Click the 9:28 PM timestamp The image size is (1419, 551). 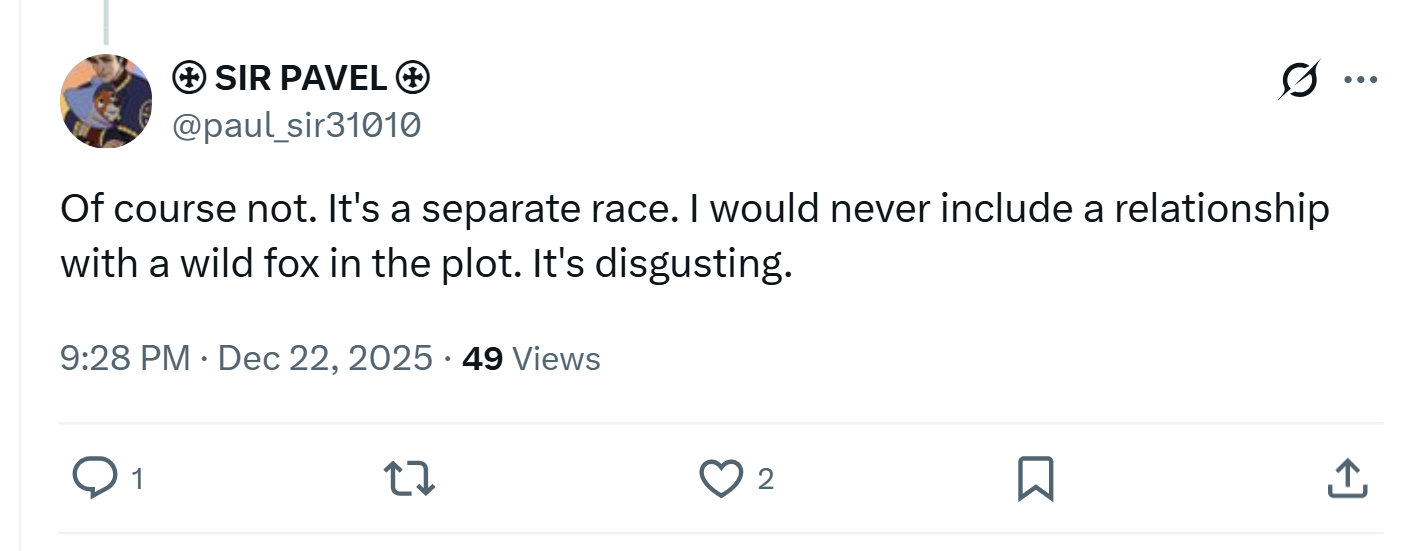coord(125,358)
